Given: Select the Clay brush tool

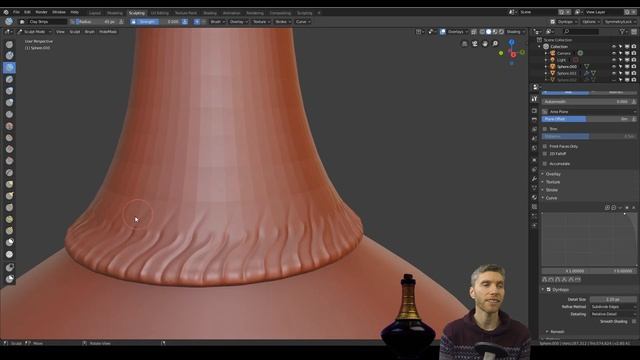Looking at the screenshot, I should point(9,56).
